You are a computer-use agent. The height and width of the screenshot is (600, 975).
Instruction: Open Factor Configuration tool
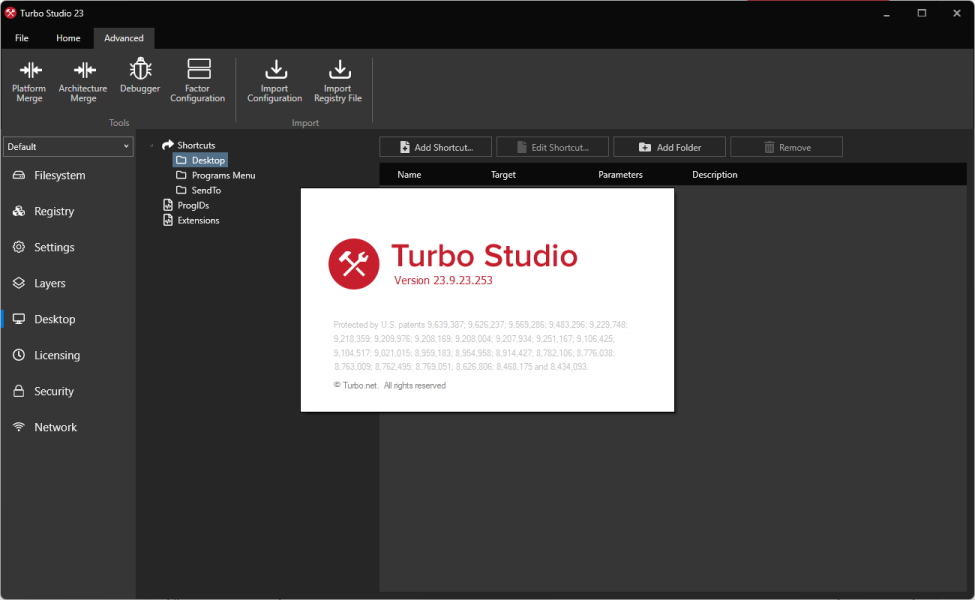pyautogui.click(x=198, y=81)
